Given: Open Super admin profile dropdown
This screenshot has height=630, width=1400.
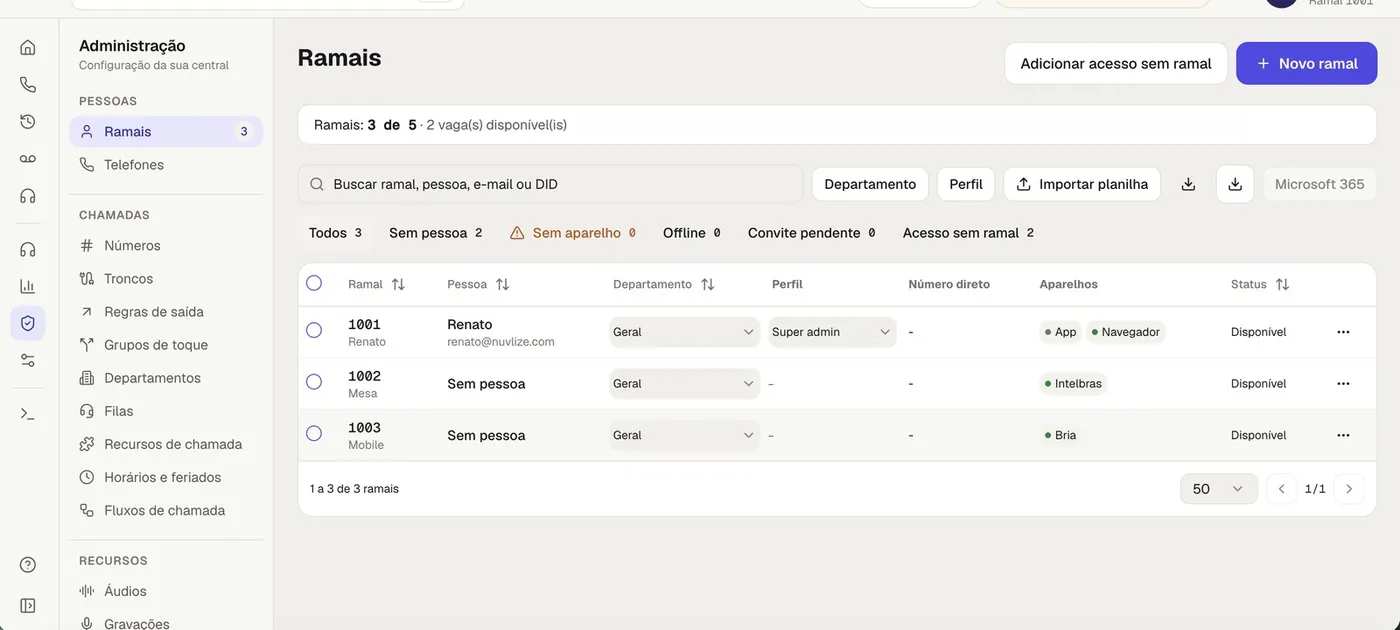Looking at the screenshot, I should click(832, 332).
